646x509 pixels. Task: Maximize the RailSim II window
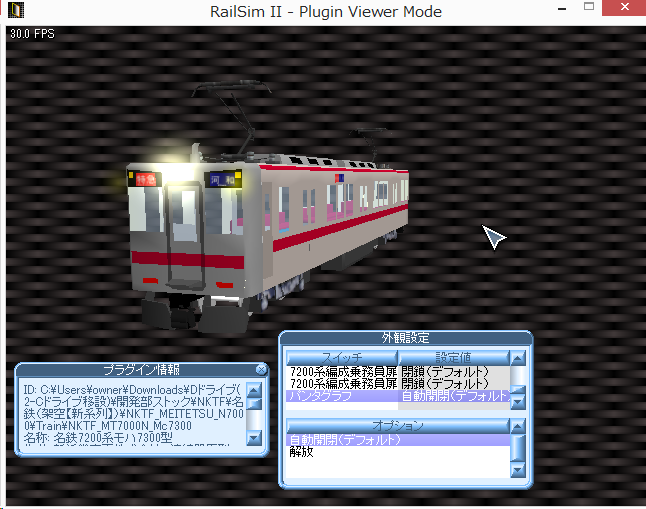589,7
